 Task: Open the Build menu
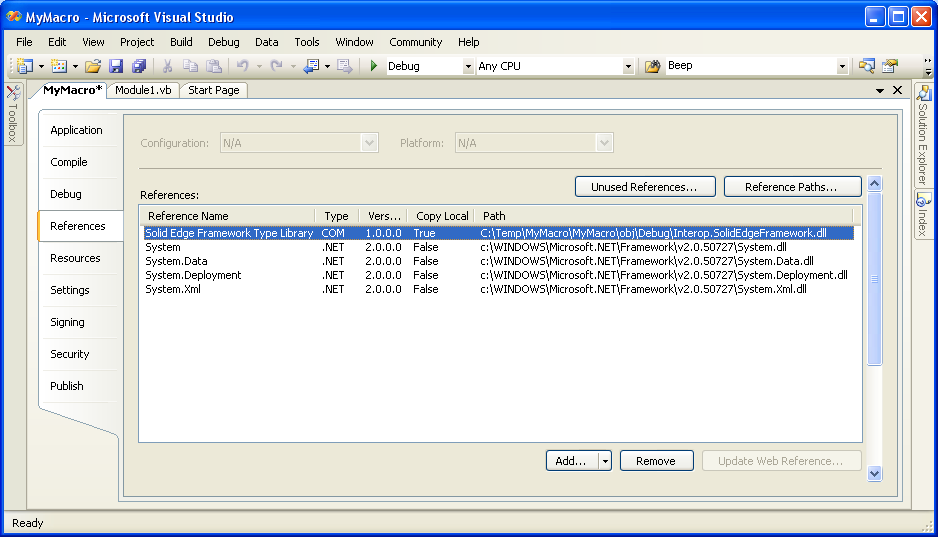[x=181, y=42]
